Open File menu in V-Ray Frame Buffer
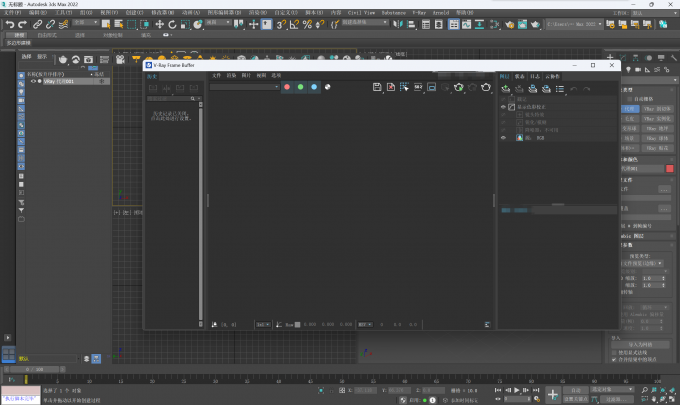 point(216,75)
